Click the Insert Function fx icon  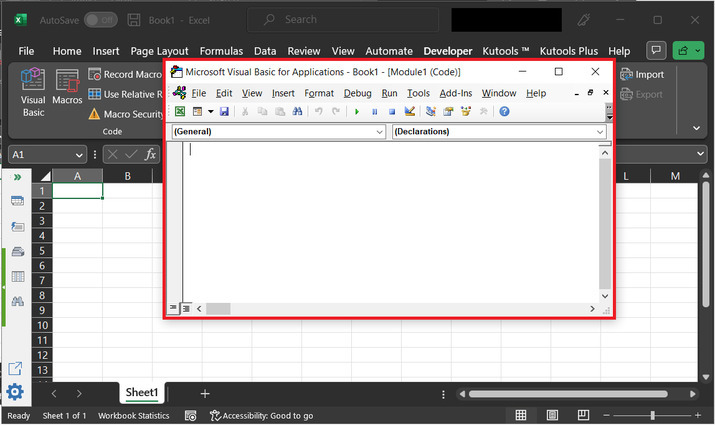tap(150, 155)
